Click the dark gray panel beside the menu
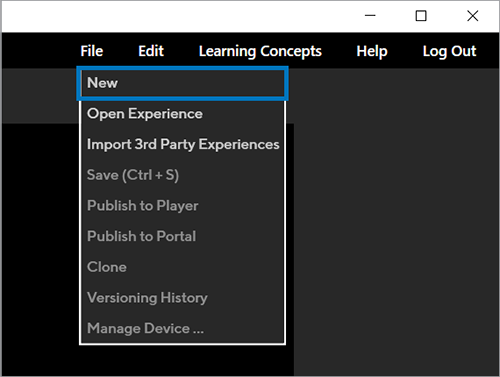 click(395, 222)
